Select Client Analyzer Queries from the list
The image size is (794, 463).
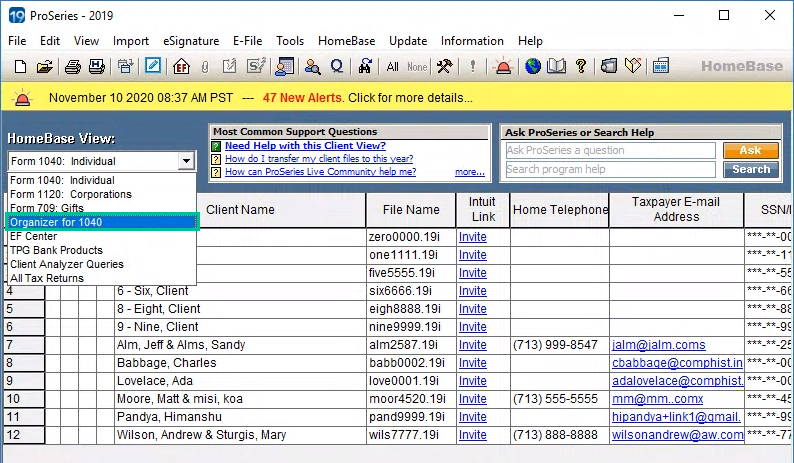[101, 264]
